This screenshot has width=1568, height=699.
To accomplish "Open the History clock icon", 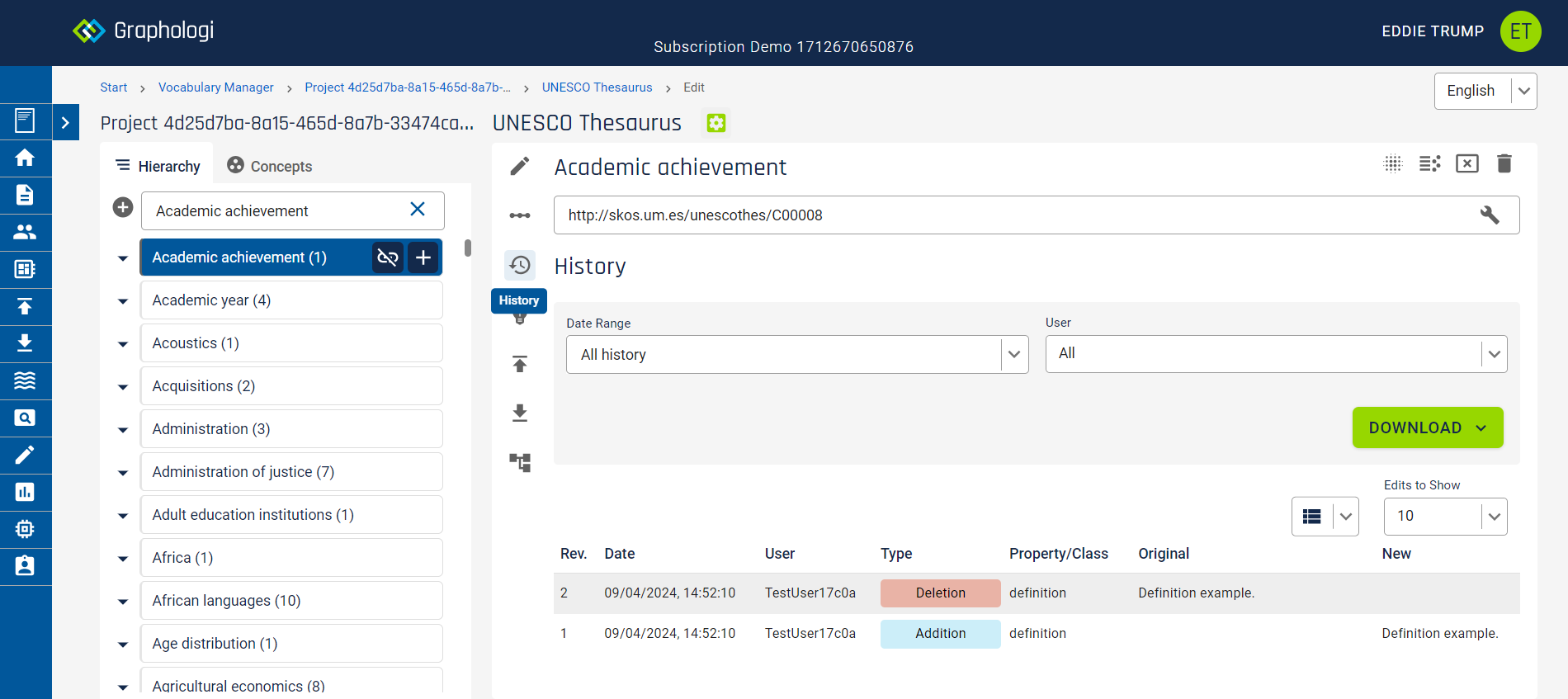I will coord(520,265).
